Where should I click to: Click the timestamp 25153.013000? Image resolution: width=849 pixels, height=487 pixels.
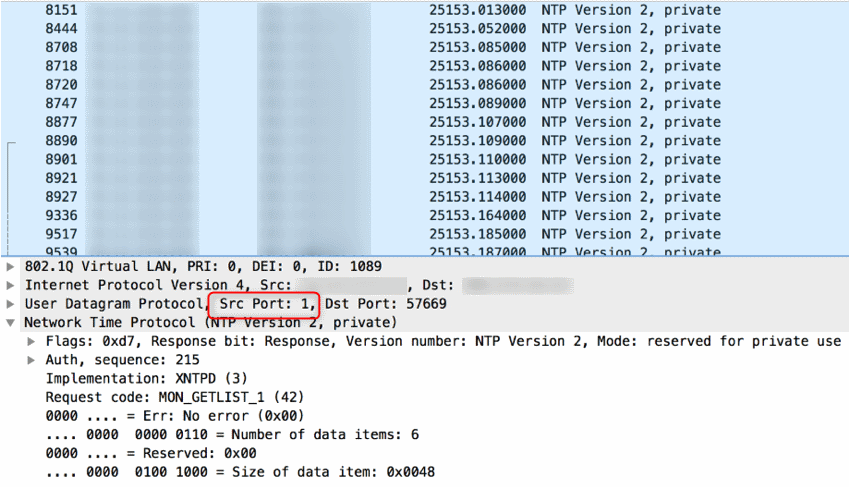478,10
